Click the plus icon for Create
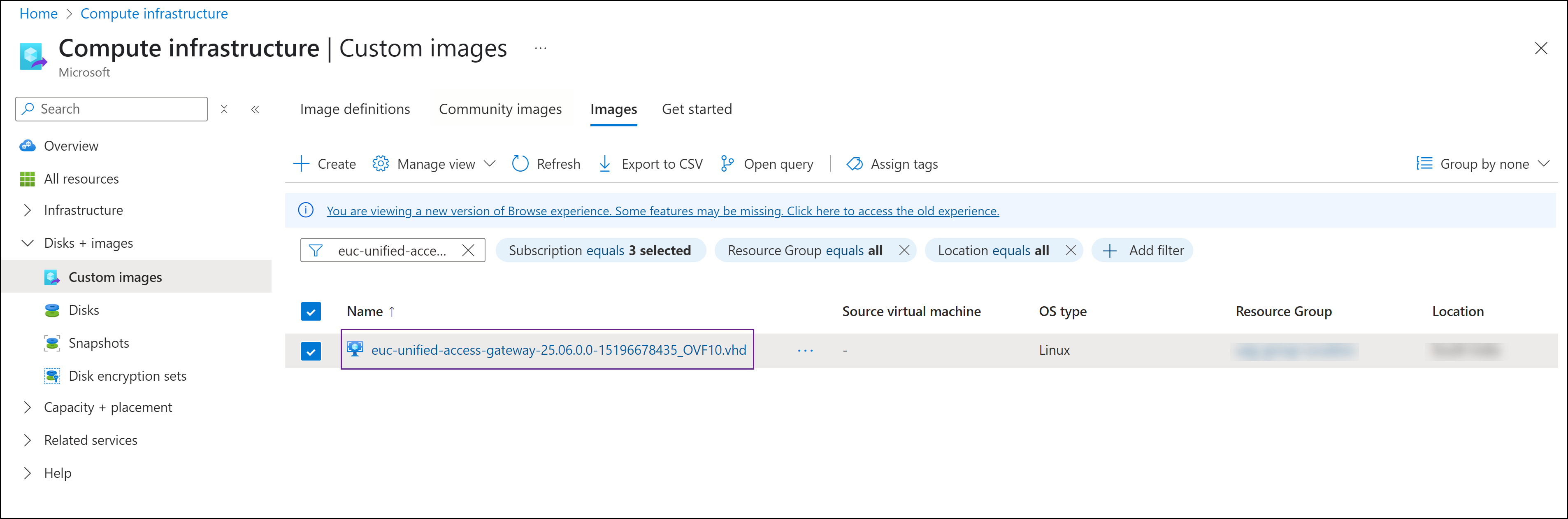This screenshot has height=519, width=1568. tap(301, 164)
